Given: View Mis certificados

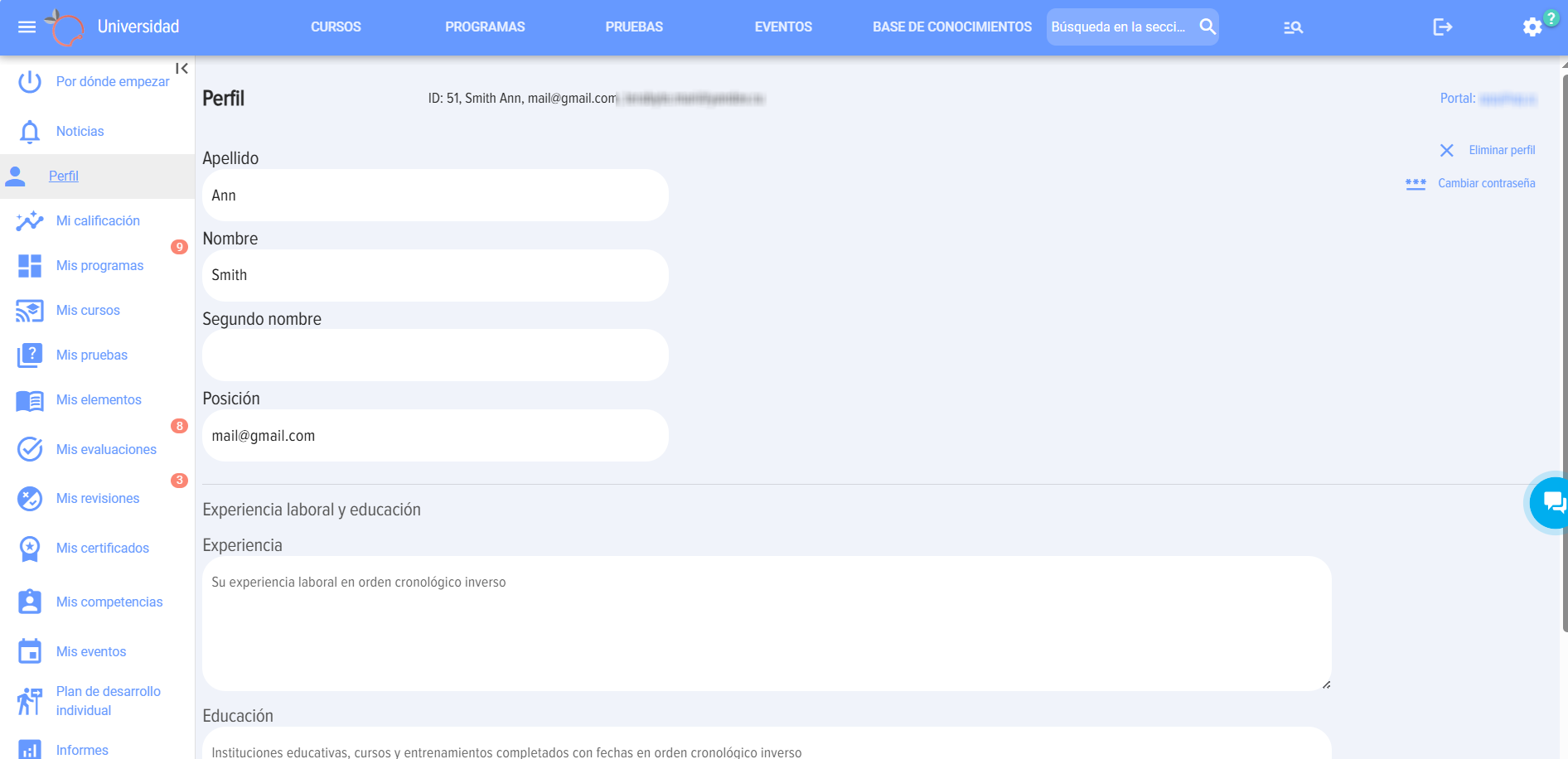Looking at the screenshot, I should 103,549.
